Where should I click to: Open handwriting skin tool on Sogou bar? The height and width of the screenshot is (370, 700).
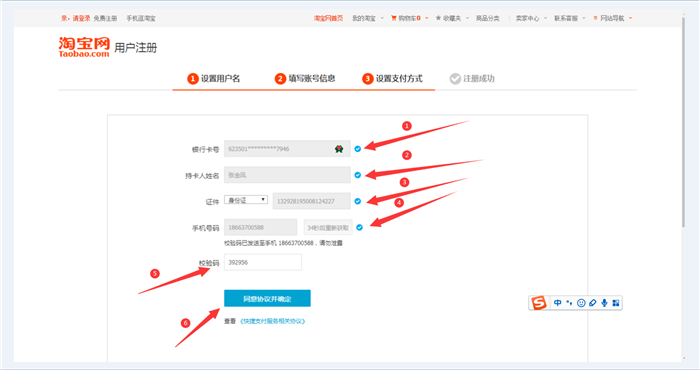point(592,303)
